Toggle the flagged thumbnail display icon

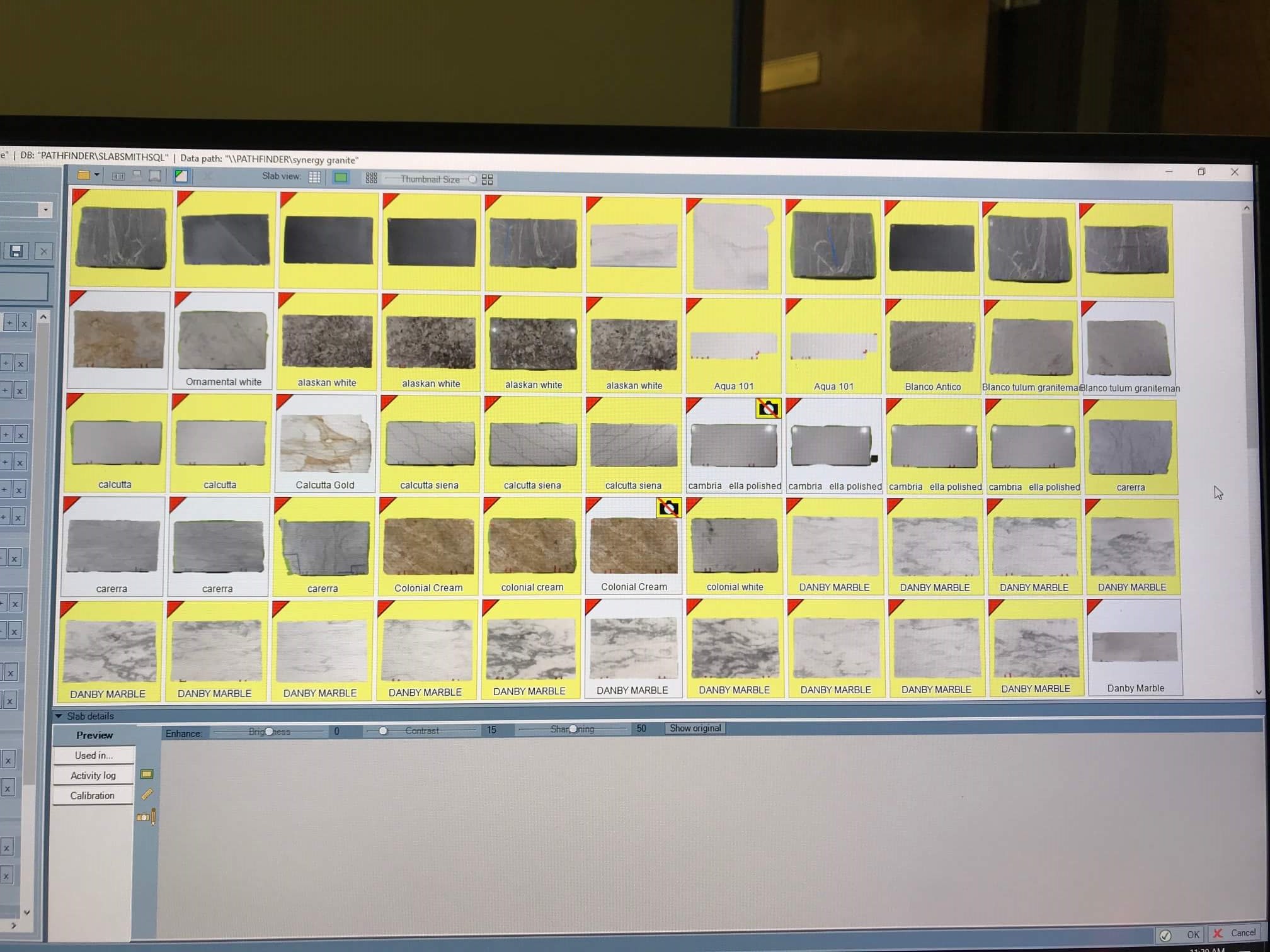tap(181, 176)
